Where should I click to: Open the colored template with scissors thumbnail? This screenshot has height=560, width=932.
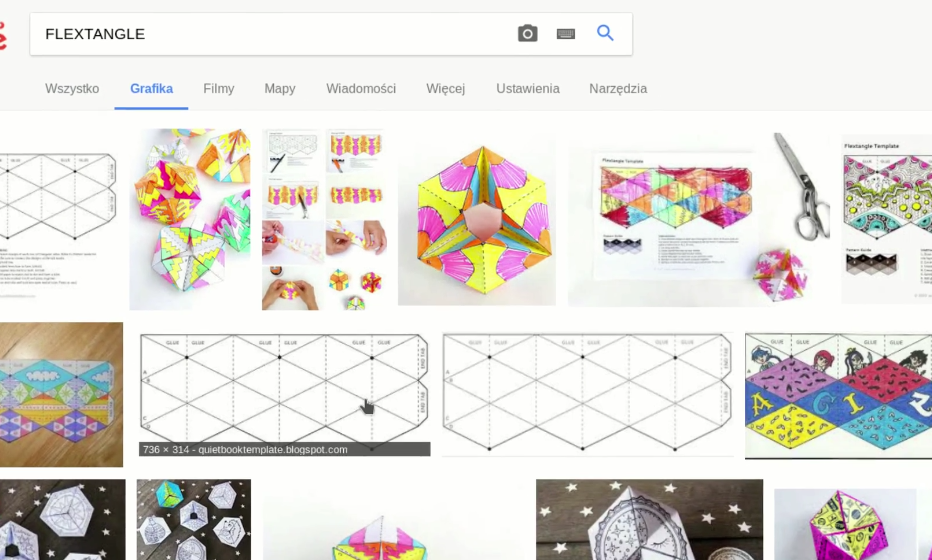tap(698, 219)
